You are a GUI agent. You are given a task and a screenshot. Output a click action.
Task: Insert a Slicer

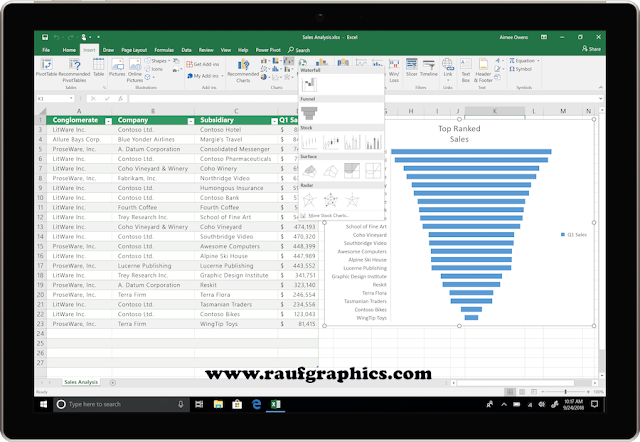click(411, 67)
